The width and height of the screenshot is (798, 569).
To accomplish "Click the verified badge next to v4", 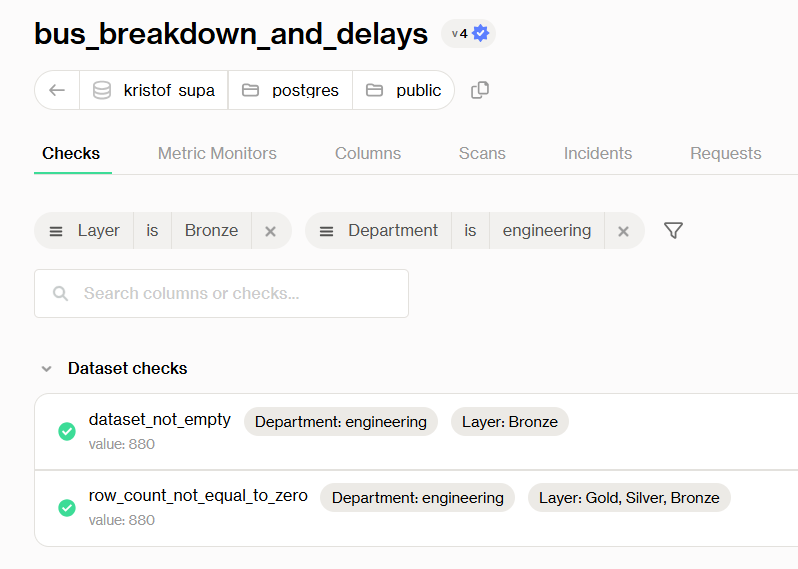I will click(x=481, y=33).
